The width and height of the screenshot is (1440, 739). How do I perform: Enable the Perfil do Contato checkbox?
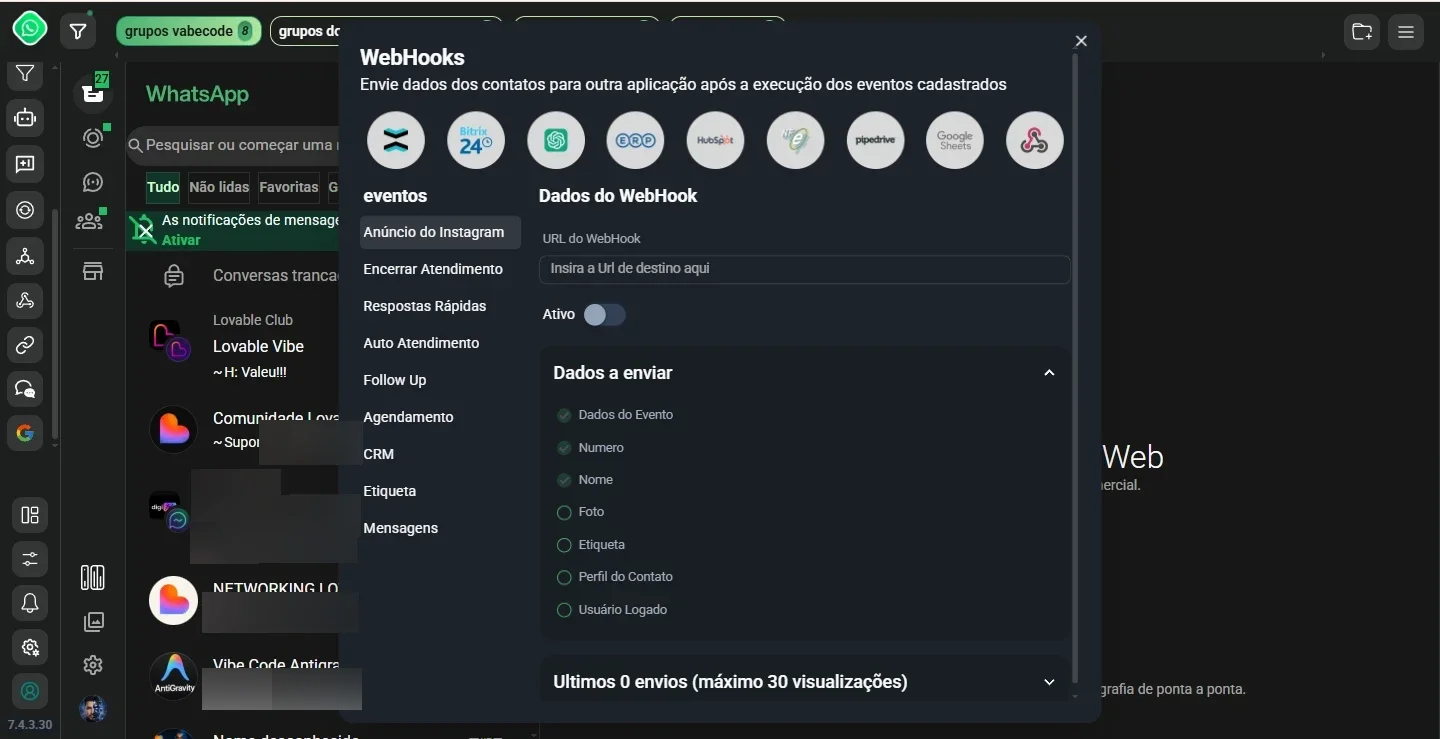[x=564, y=577]
